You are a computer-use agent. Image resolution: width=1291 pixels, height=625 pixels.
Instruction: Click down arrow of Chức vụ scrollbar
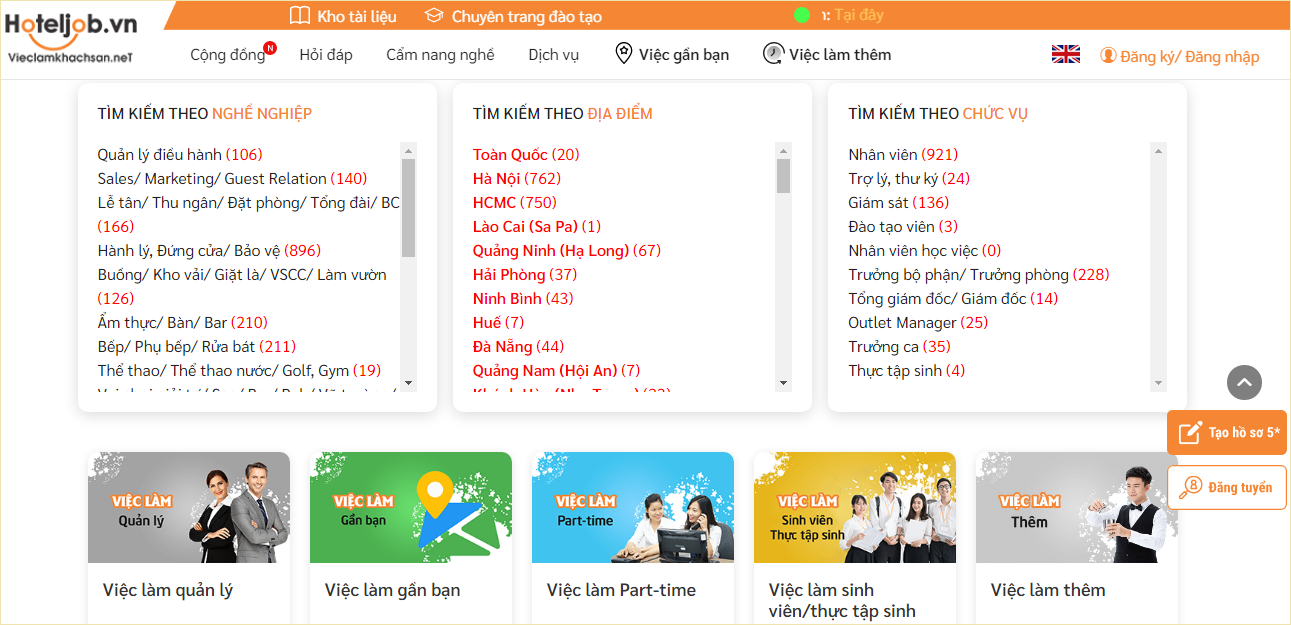click(1158, 383)
